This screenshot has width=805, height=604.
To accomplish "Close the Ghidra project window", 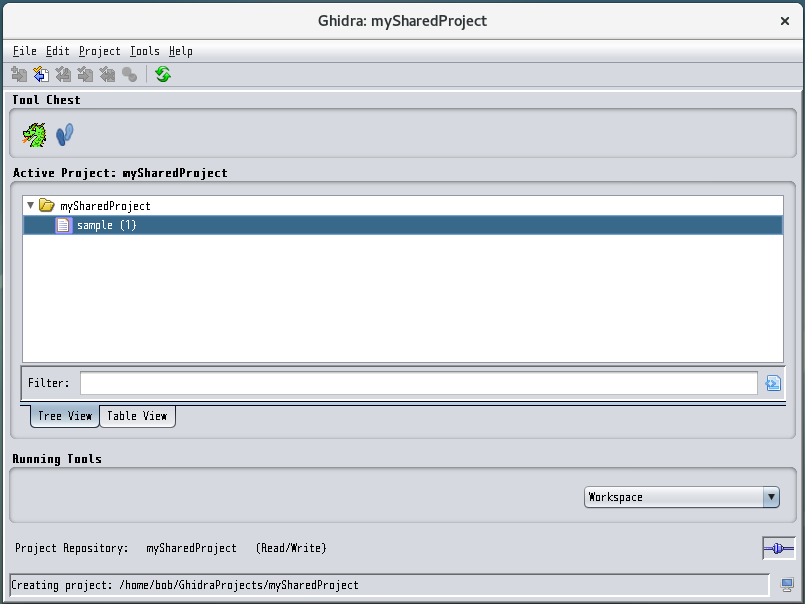I will (x=784, y=21).
